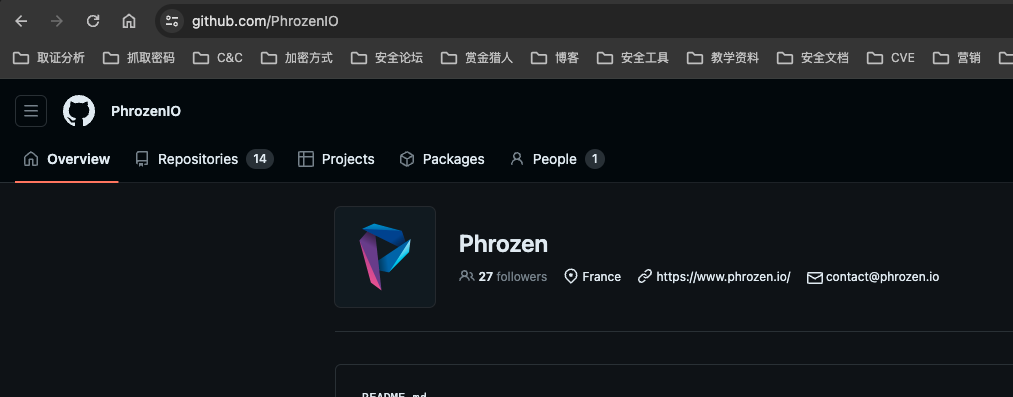This screenshot has height=397, width=1013.
Task: Click the GitHub Octocat logo
Action: pos(79,111)
